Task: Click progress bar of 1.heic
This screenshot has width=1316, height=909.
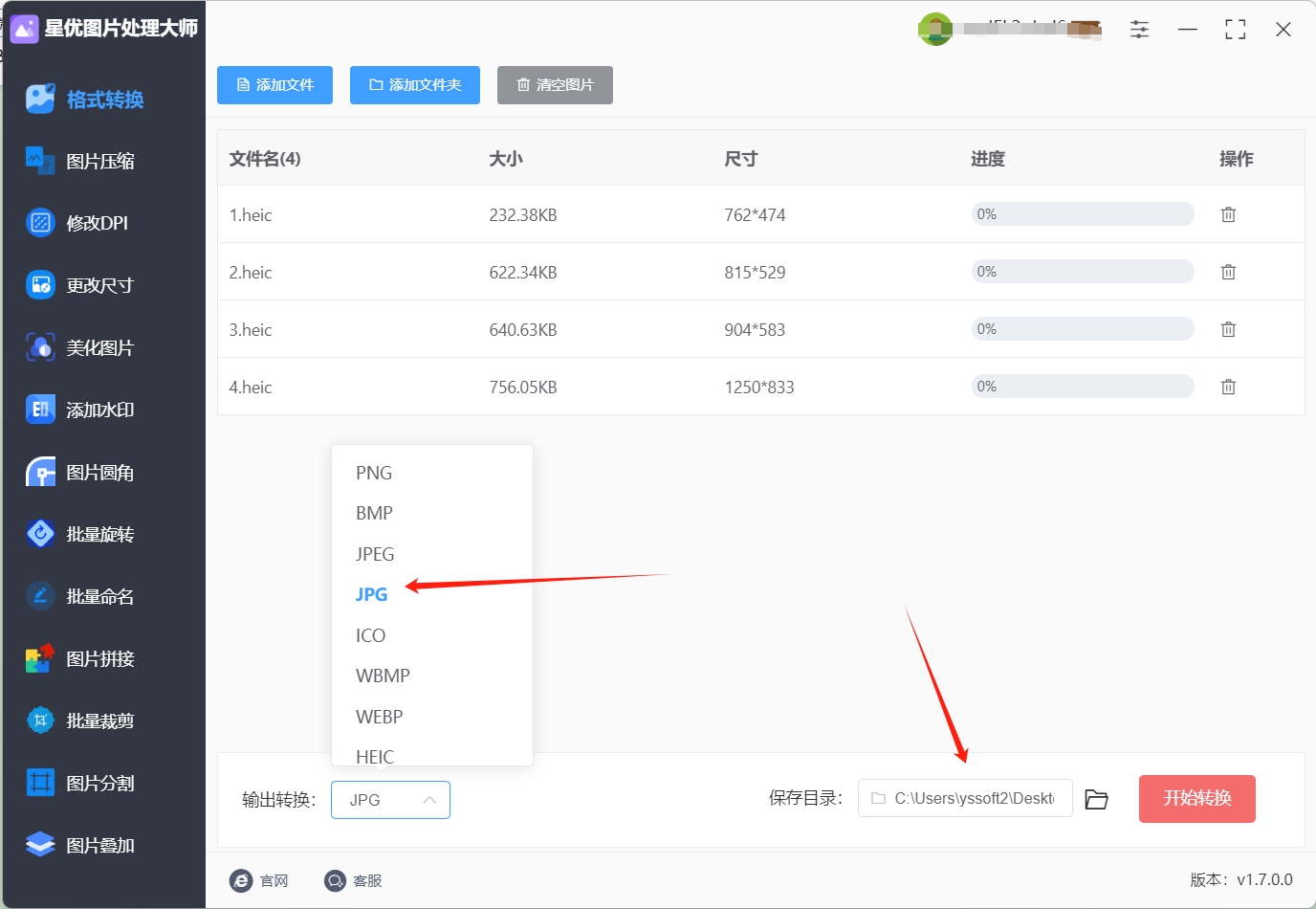Action: (1083, 214)
